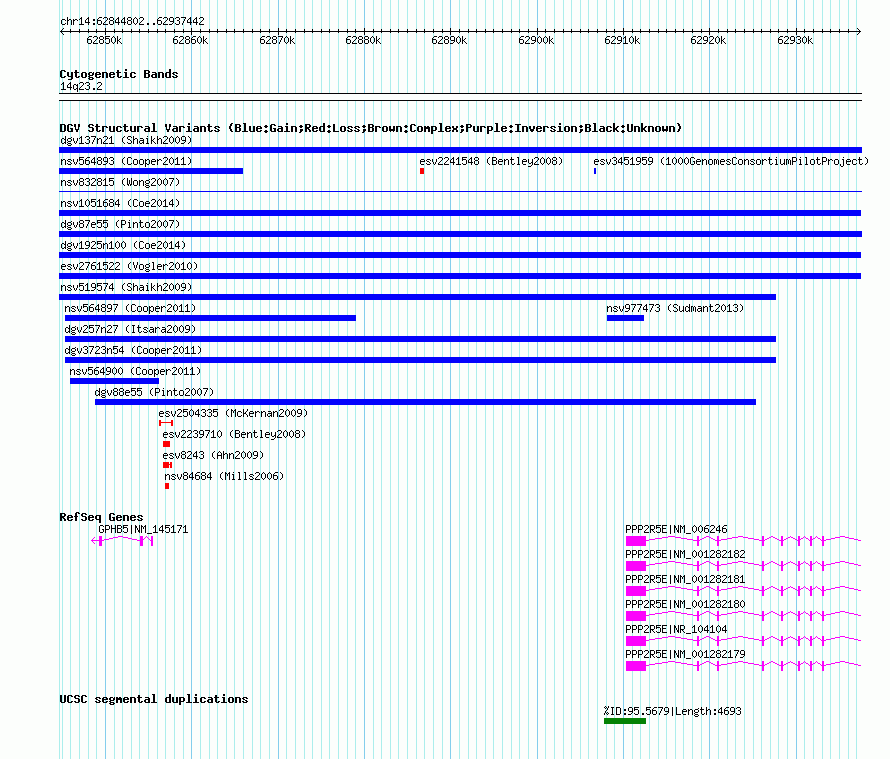Select the dgv88e55 Pinto2007 variant bar
Viewport: 890px width, 759px height.
coord(425,402)
